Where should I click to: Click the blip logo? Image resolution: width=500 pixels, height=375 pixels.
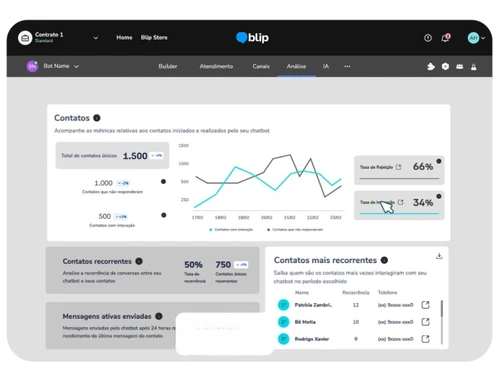252,38
